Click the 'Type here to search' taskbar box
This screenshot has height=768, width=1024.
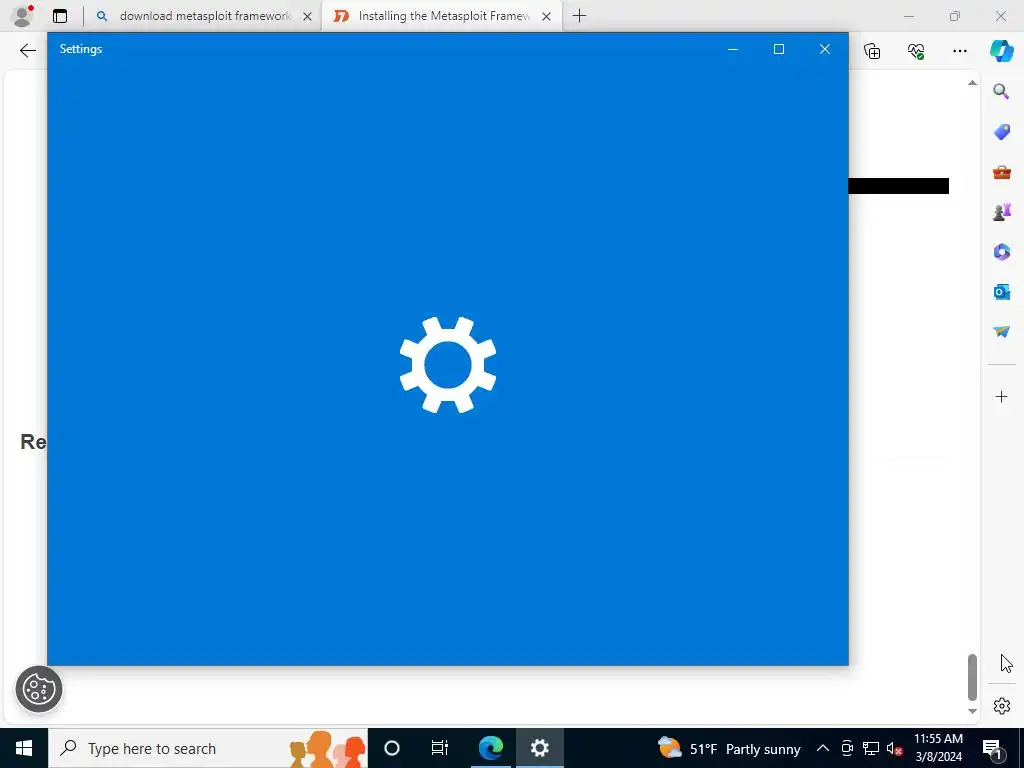point(208,748)
